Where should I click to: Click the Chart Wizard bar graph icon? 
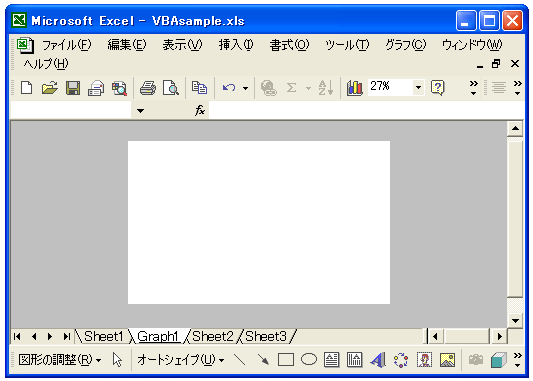[x=355, y=88]
